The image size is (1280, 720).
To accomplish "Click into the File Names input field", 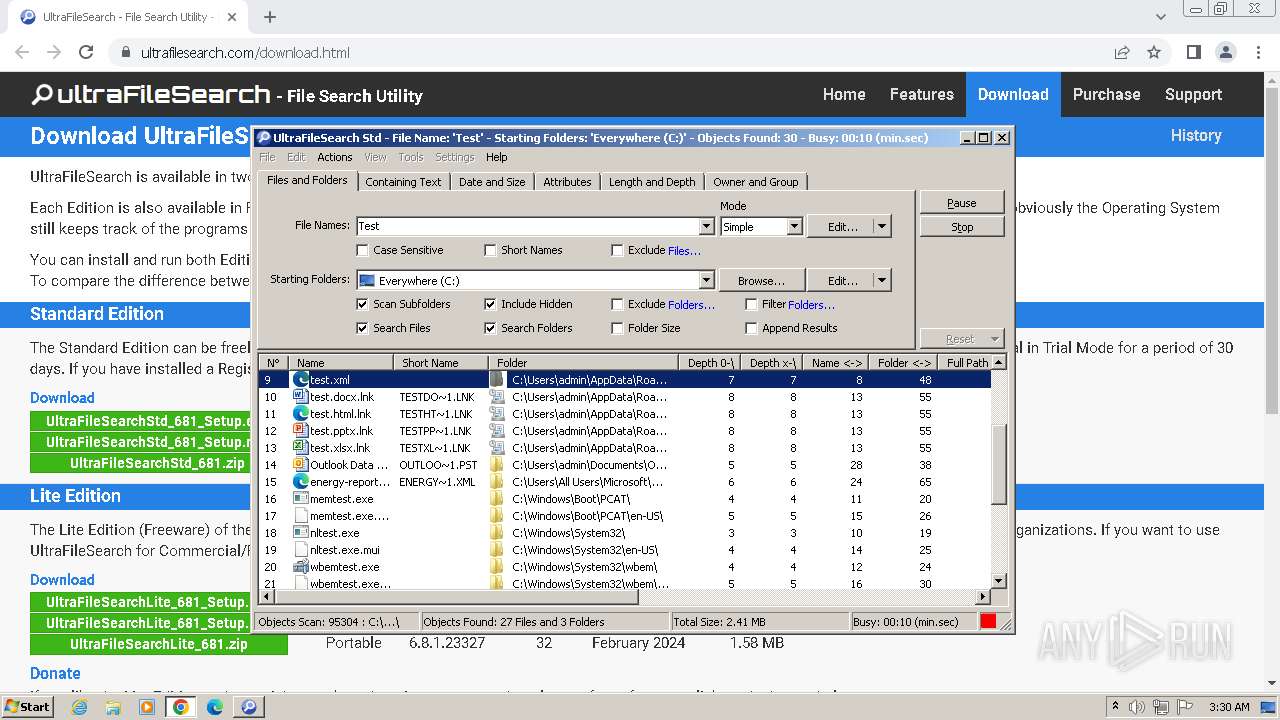I will 528,227.
